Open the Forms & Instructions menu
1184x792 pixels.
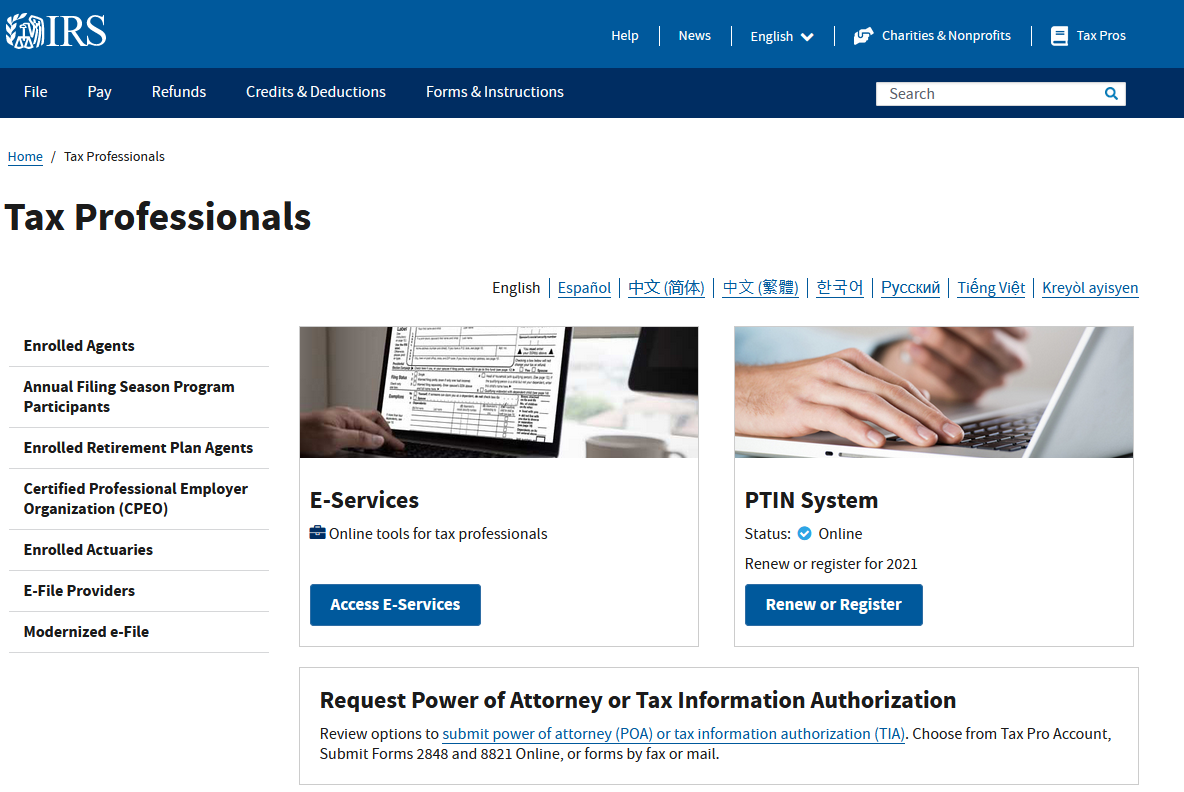pyautogui.click(x=494, y=92)
